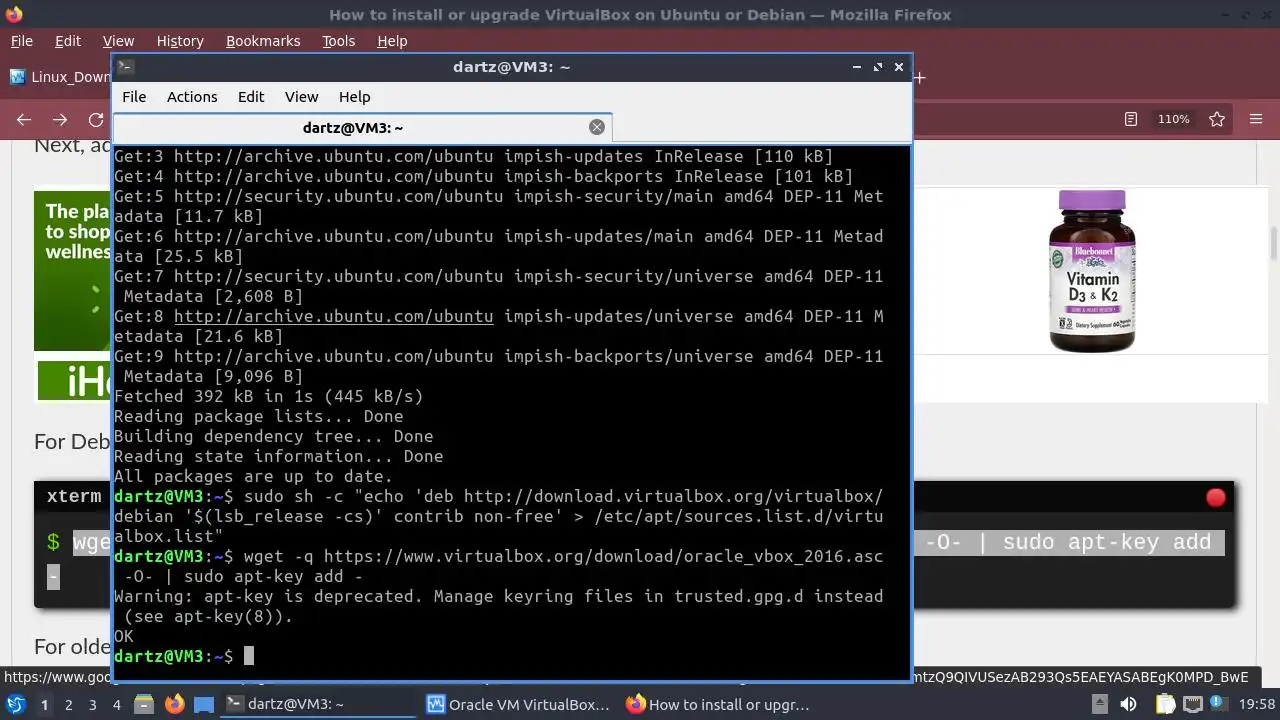Image resolution: width=1280 pixels, height=720 pixels.
Task: Activate dartz@VM3 terminal taskbar entry
Action: pyautogui.click(x=319, y=704)
